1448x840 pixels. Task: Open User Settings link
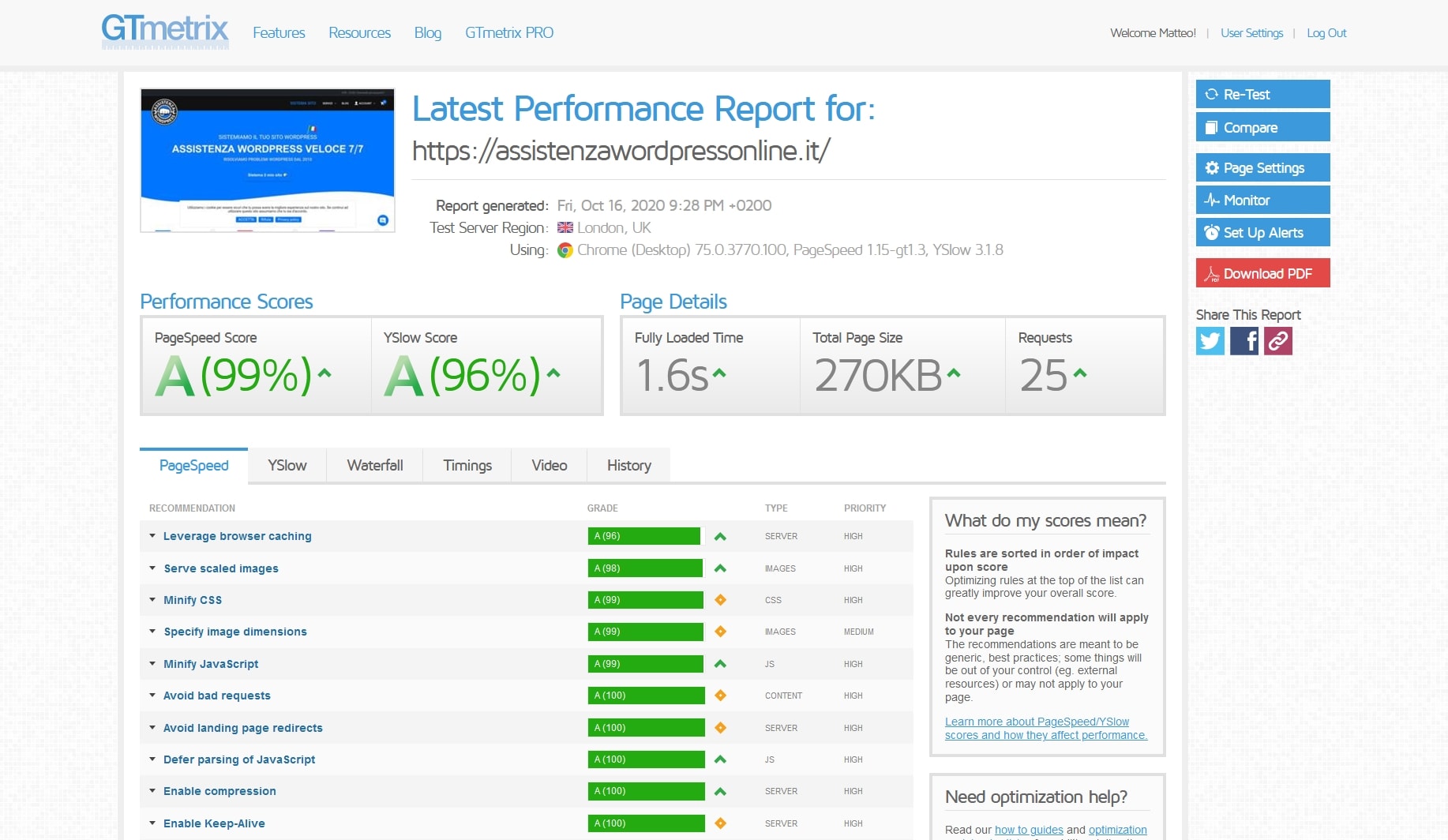tap(1251, 33)
